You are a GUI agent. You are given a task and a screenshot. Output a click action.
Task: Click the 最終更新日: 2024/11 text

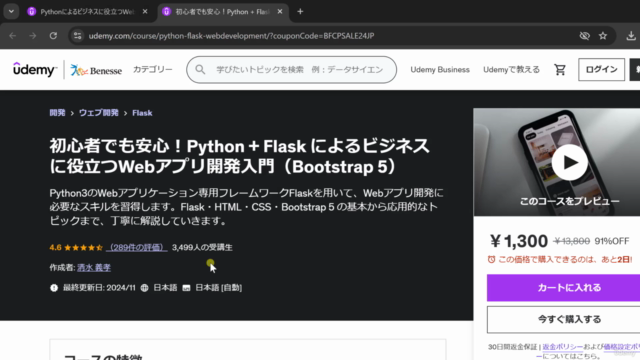99,288
